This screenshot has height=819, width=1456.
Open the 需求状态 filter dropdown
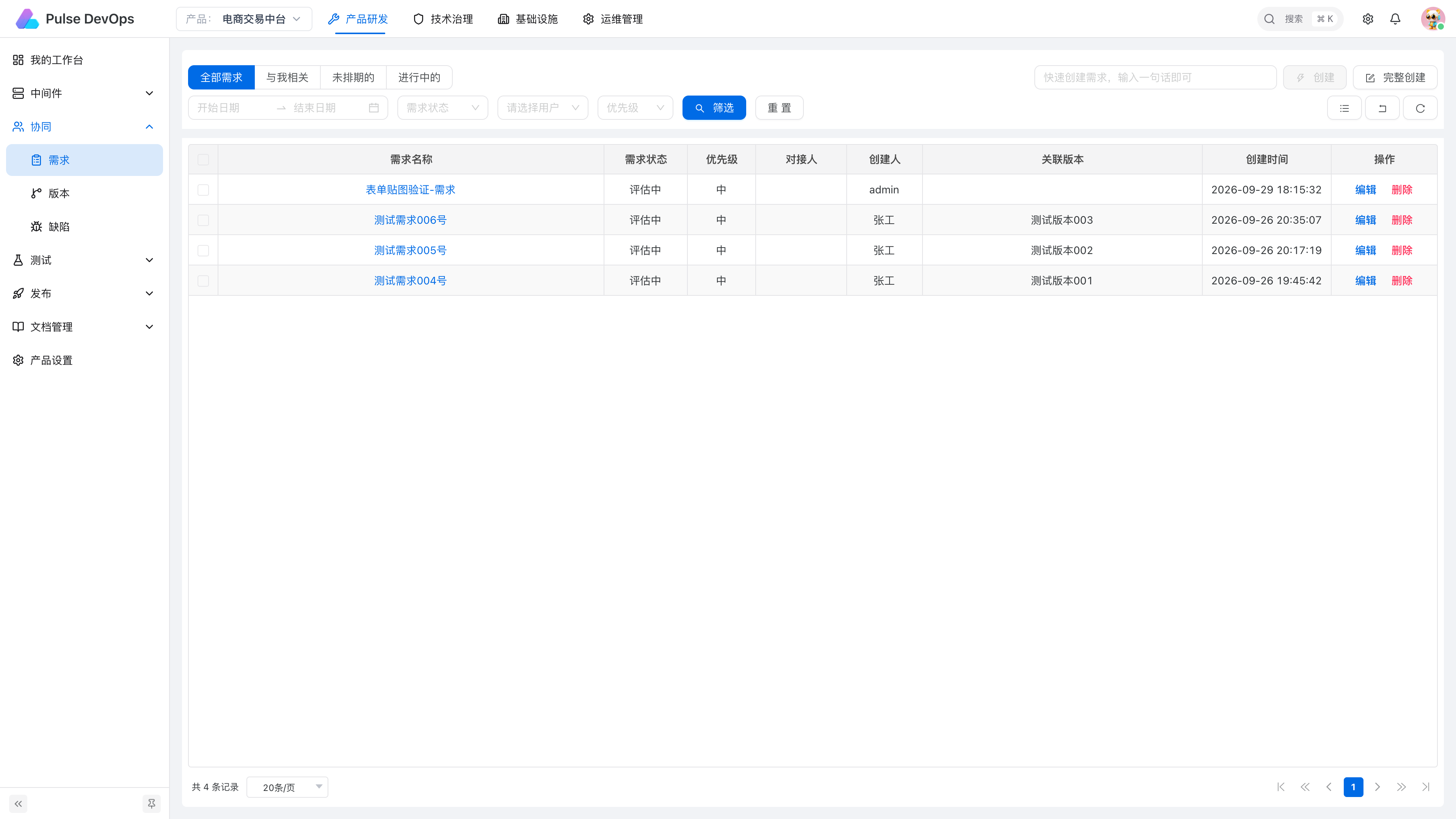click(x=442, y=108)
